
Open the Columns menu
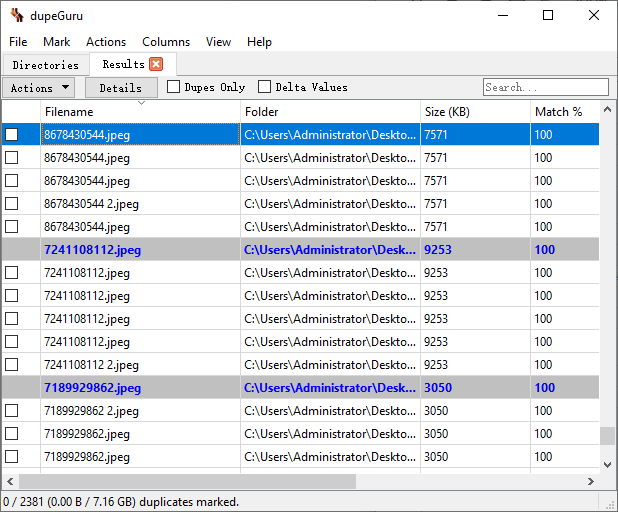[166, 42]
